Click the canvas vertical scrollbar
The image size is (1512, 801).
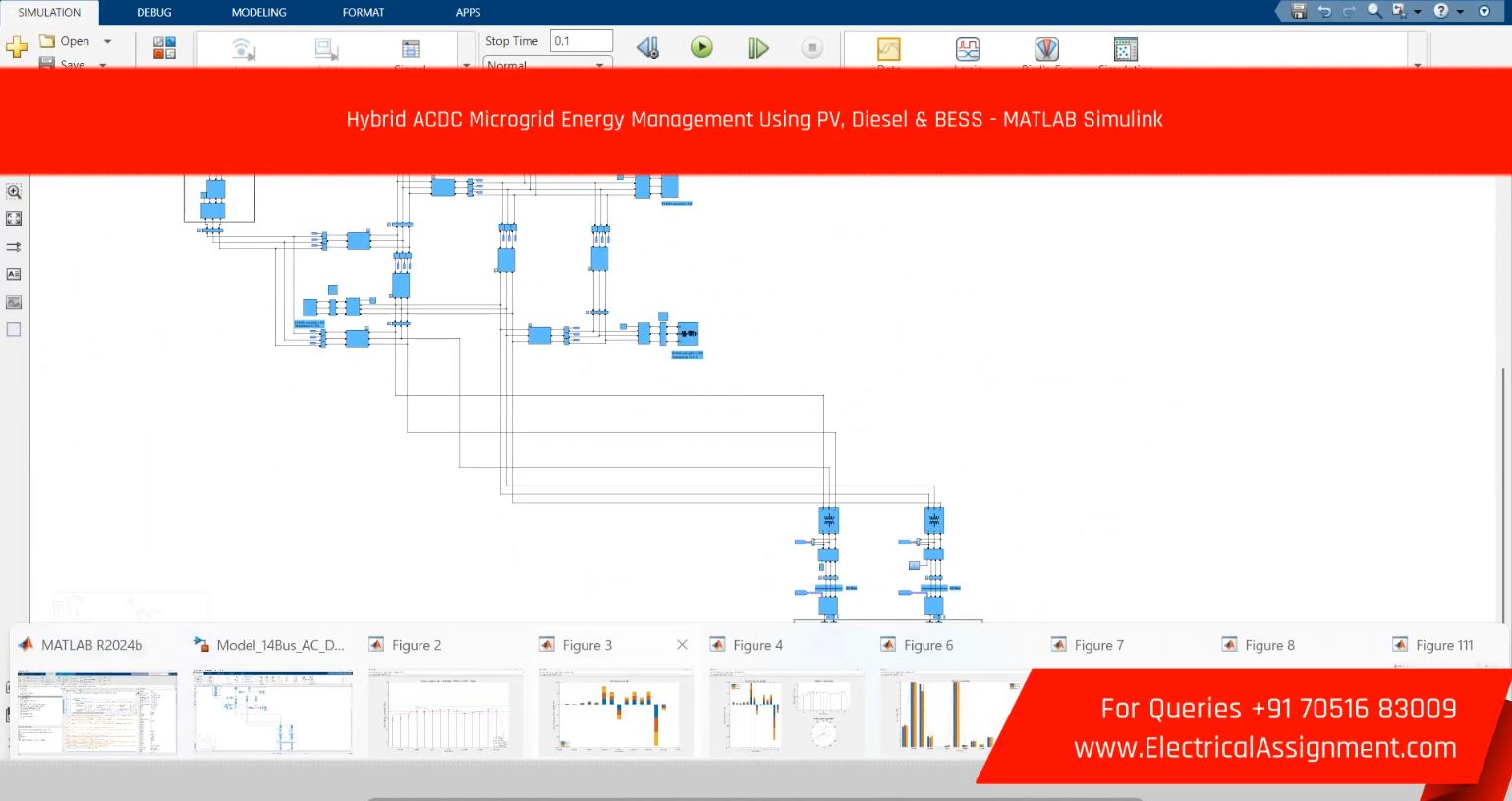tap(1503, 494)
